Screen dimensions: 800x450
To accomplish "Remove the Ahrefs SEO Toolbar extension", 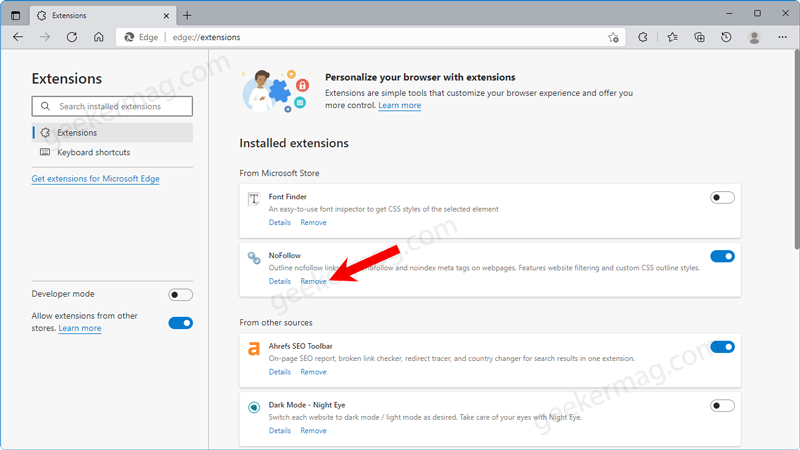I will click(313, 372).
